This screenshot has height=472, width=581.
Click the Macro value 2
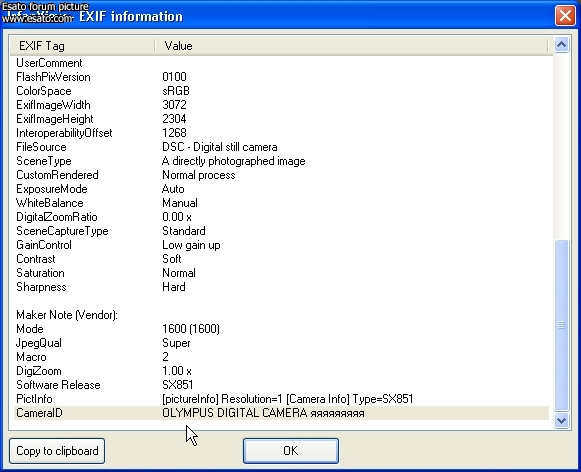pyautogui.click(x=165, y=357)
